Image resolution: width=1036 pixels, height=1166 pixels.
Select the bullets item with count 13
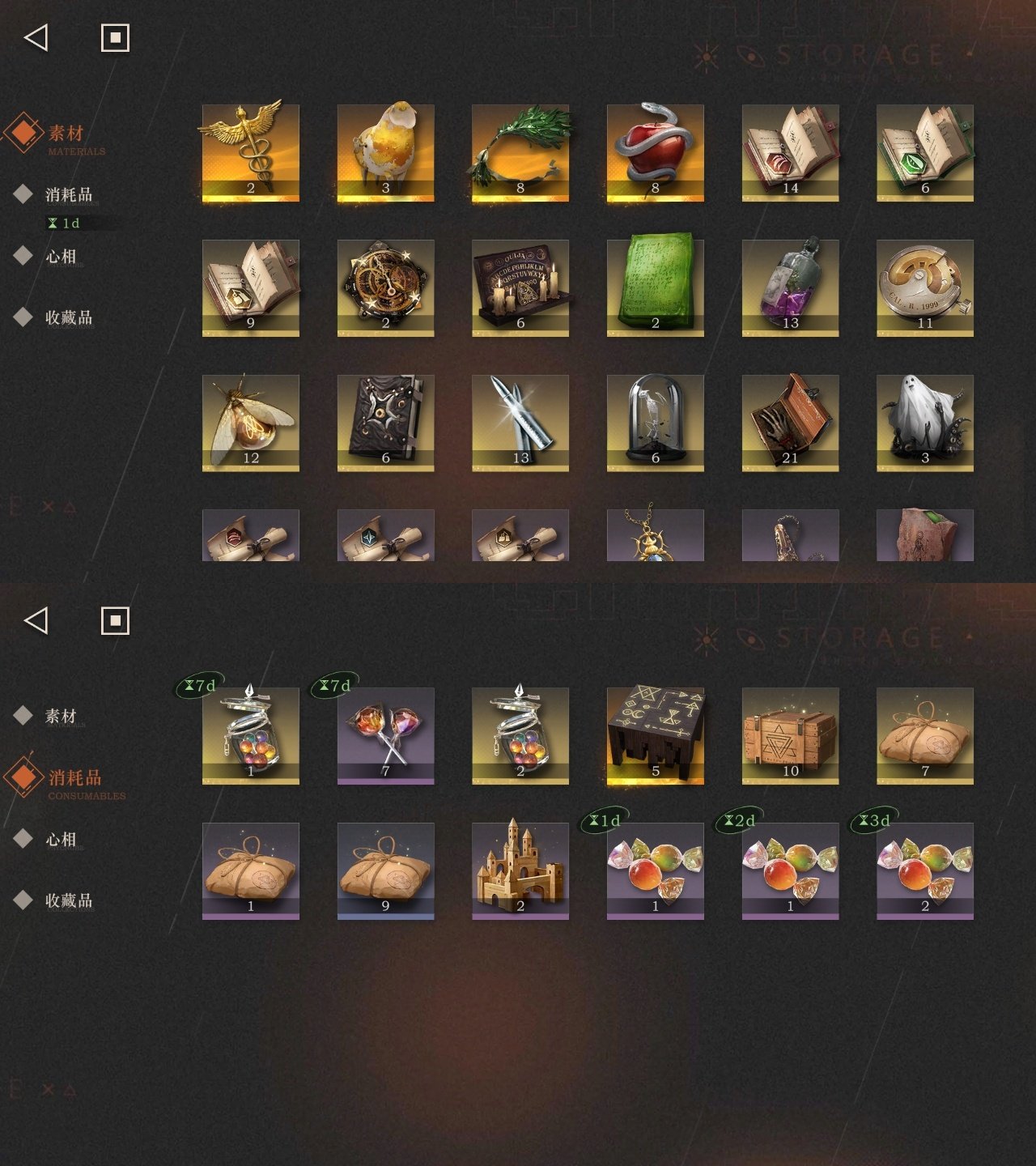pyautogui.click(x=520, y=423)
